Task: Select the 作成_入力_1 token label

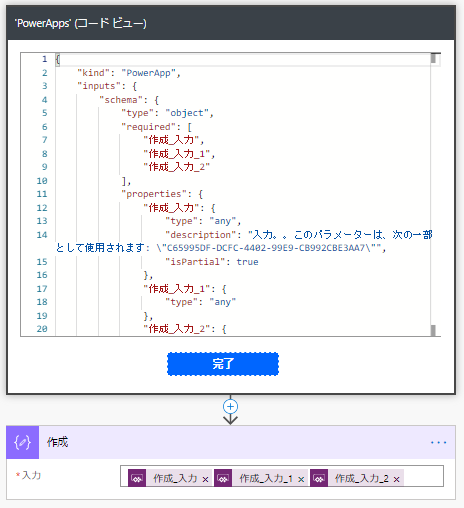Action: click(x=266, y=478)
